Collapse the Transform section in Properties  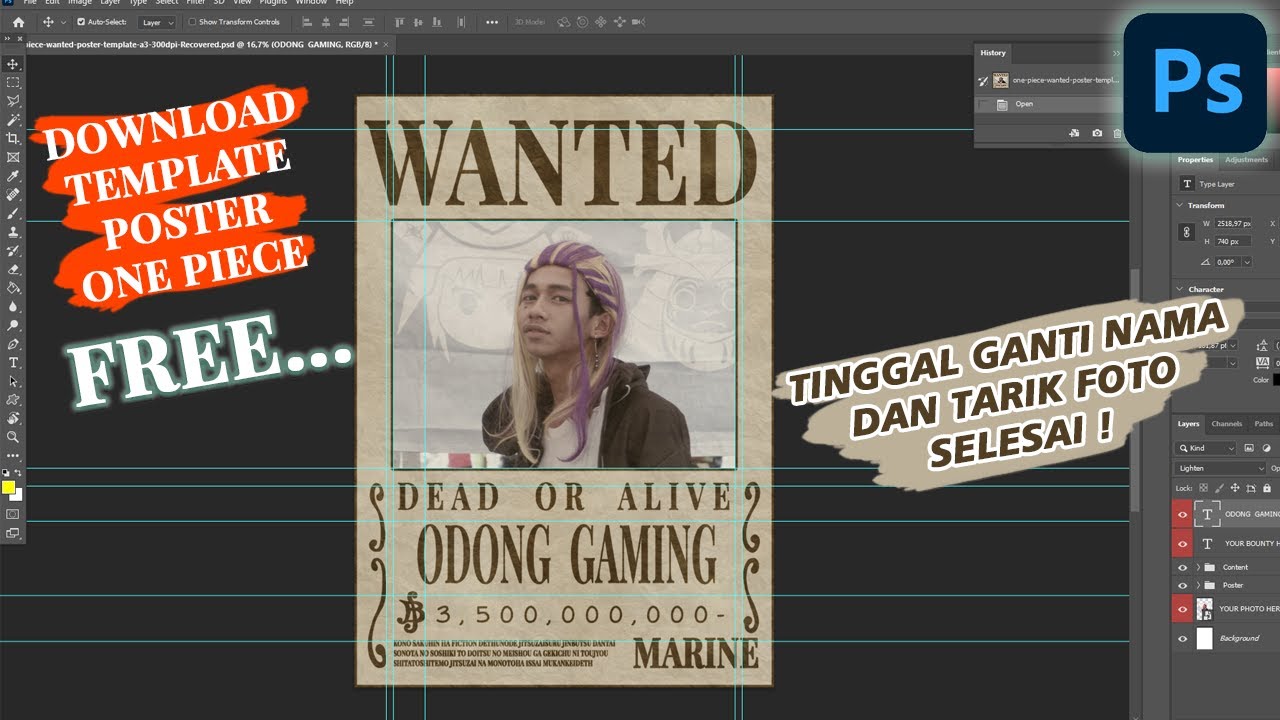1180,205
